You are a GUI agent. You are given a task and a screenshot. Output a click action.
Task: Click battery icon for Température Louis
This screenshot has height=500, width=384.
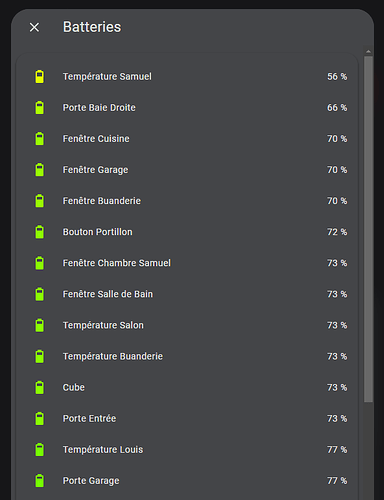coord(39,449)
